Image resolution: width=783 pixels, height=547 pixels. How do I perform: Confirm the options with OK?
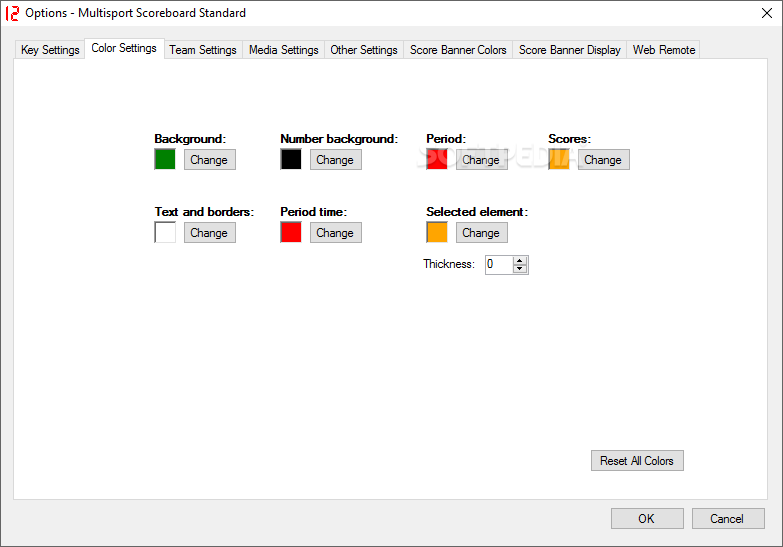(647, 519)
